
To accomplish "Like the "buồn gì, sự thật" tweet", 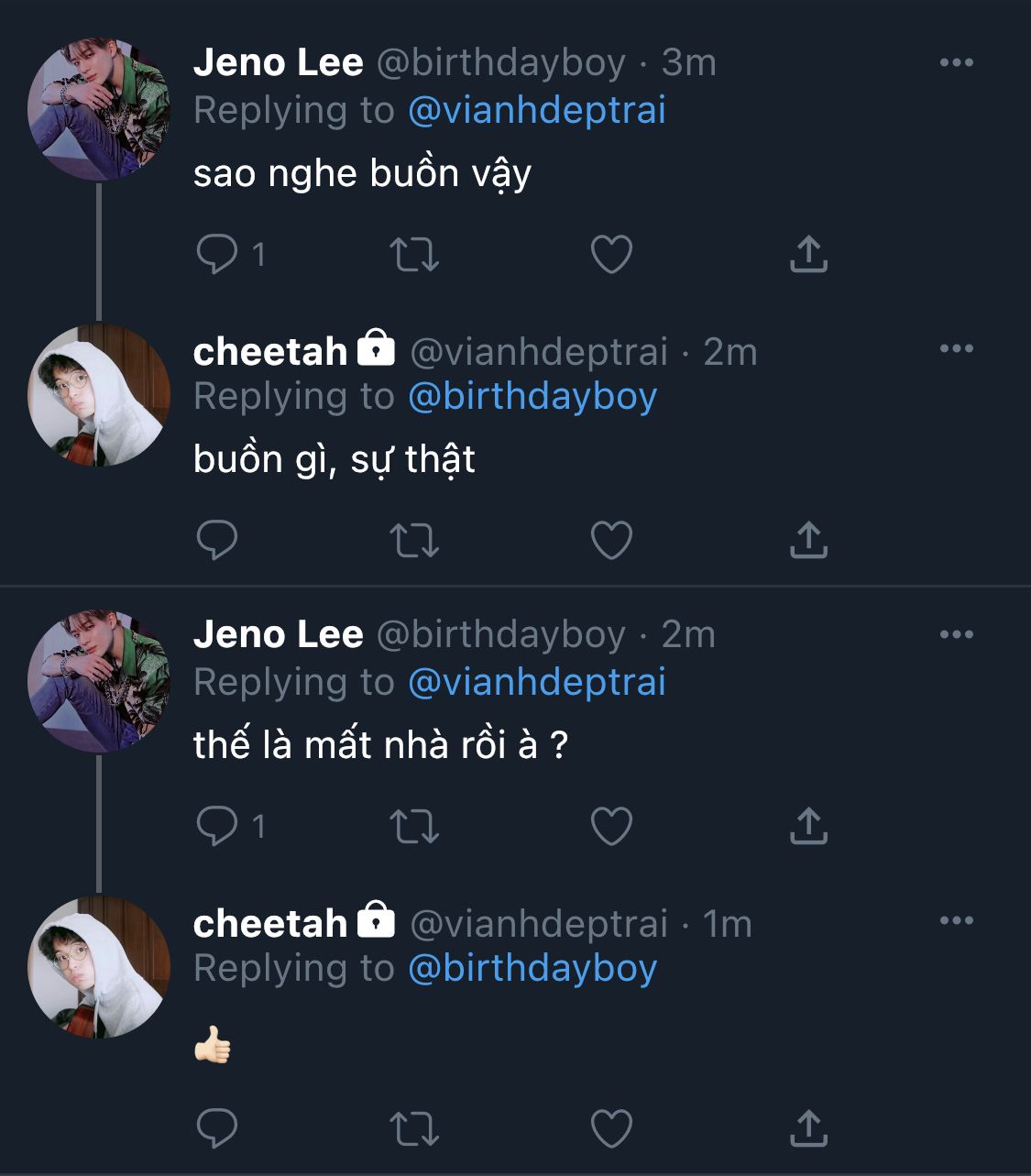I will pyautogui.click(x=611, y=540).
